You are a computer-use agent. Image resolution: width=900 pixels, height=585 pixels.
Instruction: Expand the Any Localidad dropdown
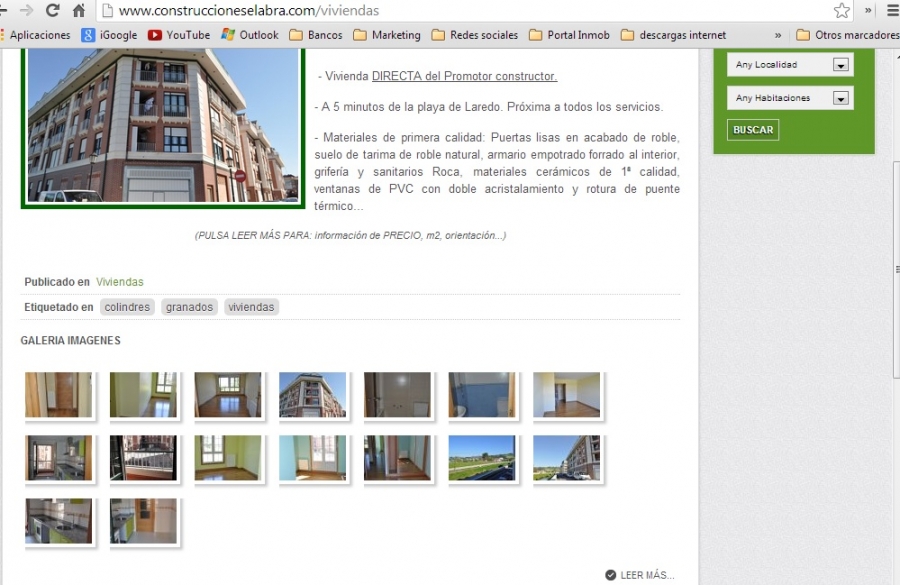(x=790, y=65)
